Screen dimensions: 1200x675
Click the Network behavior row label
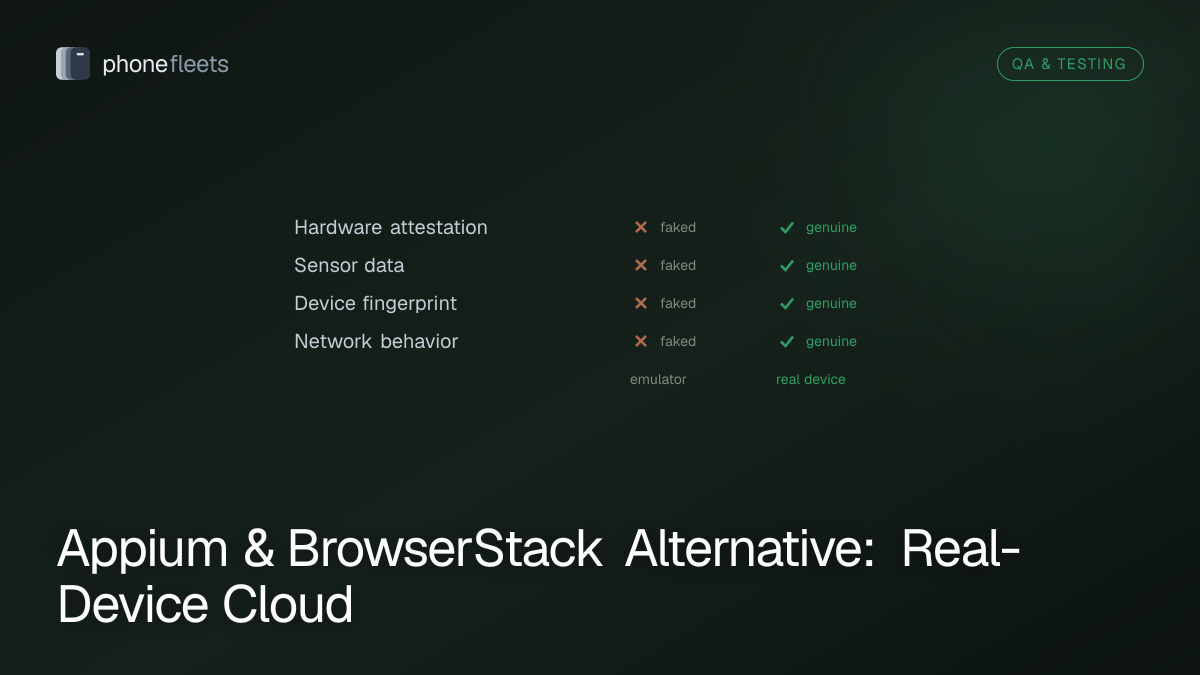376,341
